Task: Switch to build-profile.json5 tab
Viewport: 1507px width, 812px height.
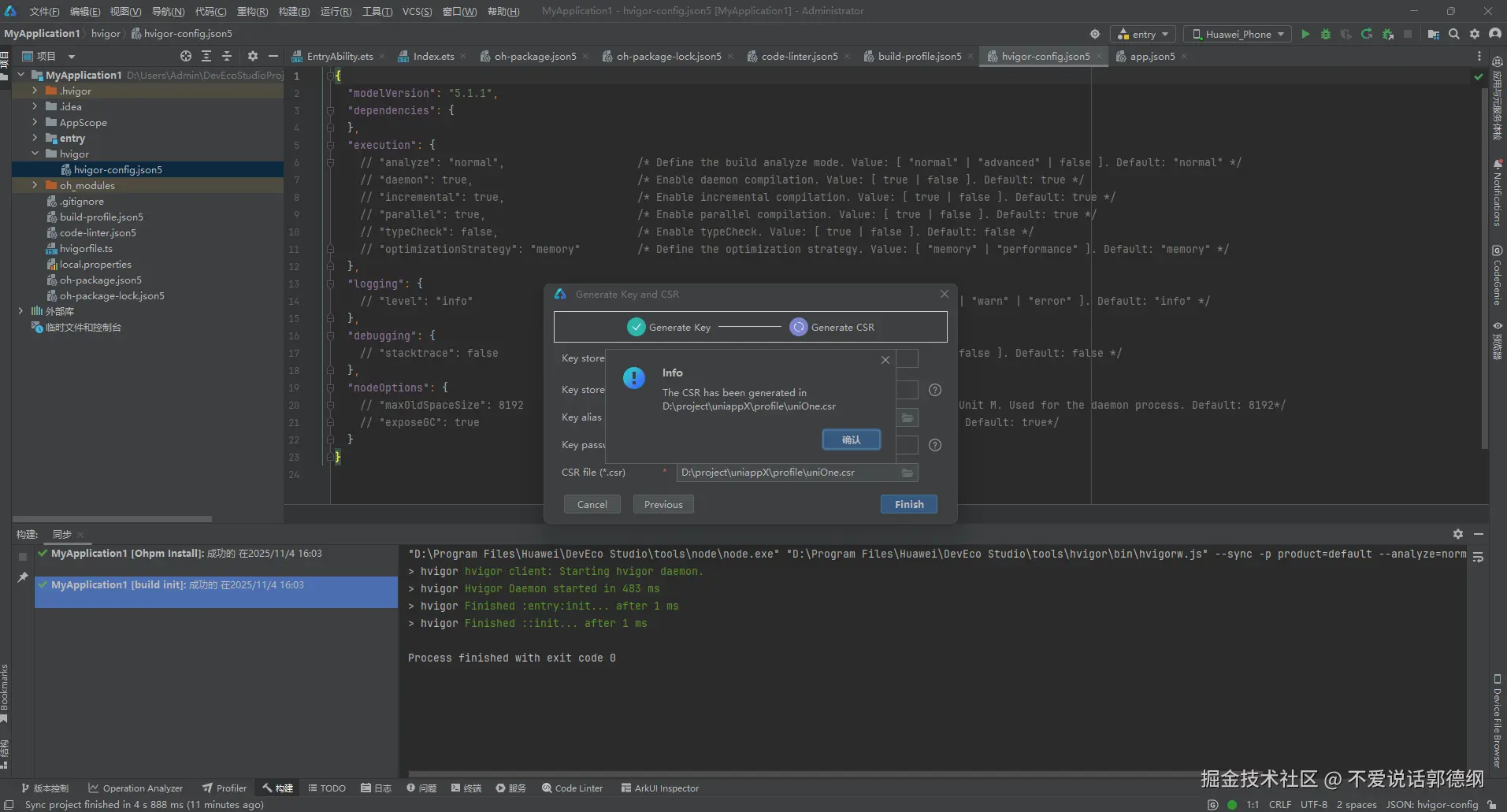Action: [x=919, y=56]
